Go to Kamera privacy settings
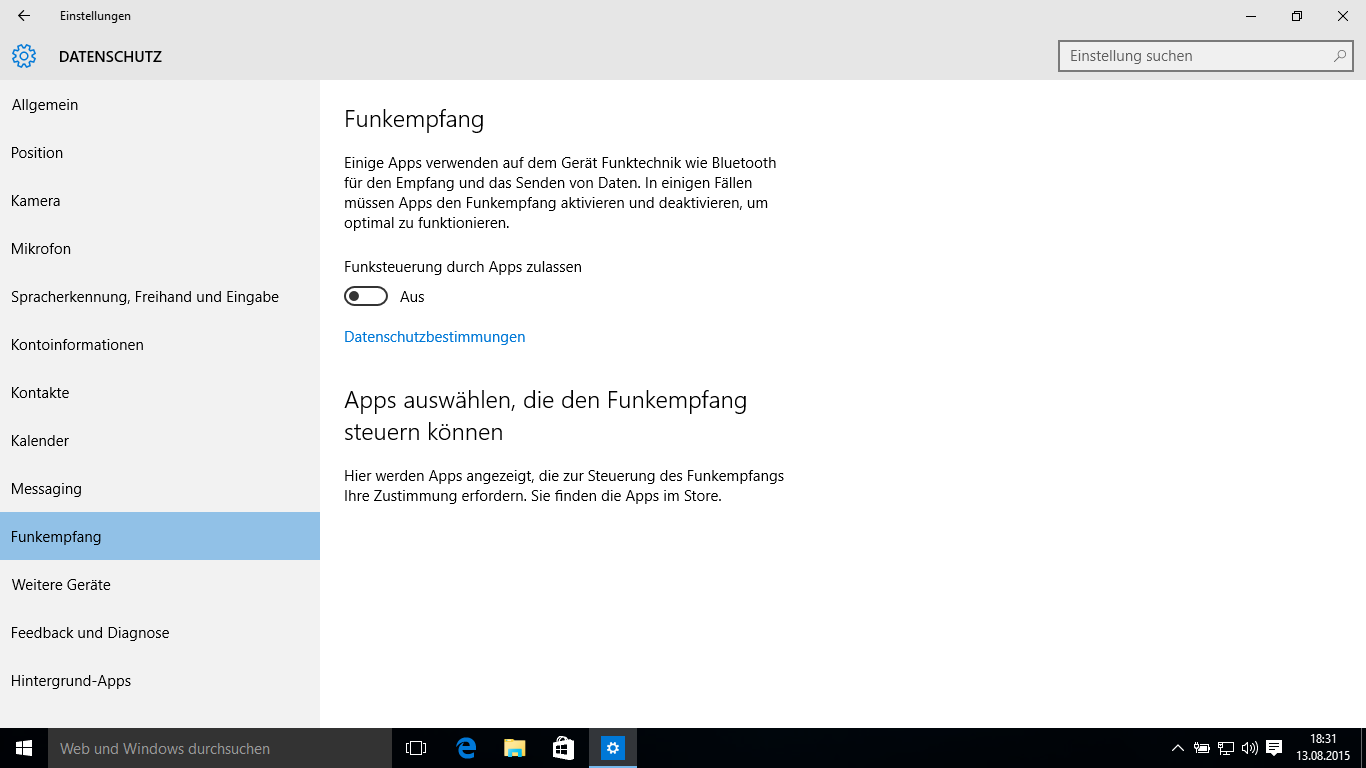The image size is (1366, 768). 36,201
